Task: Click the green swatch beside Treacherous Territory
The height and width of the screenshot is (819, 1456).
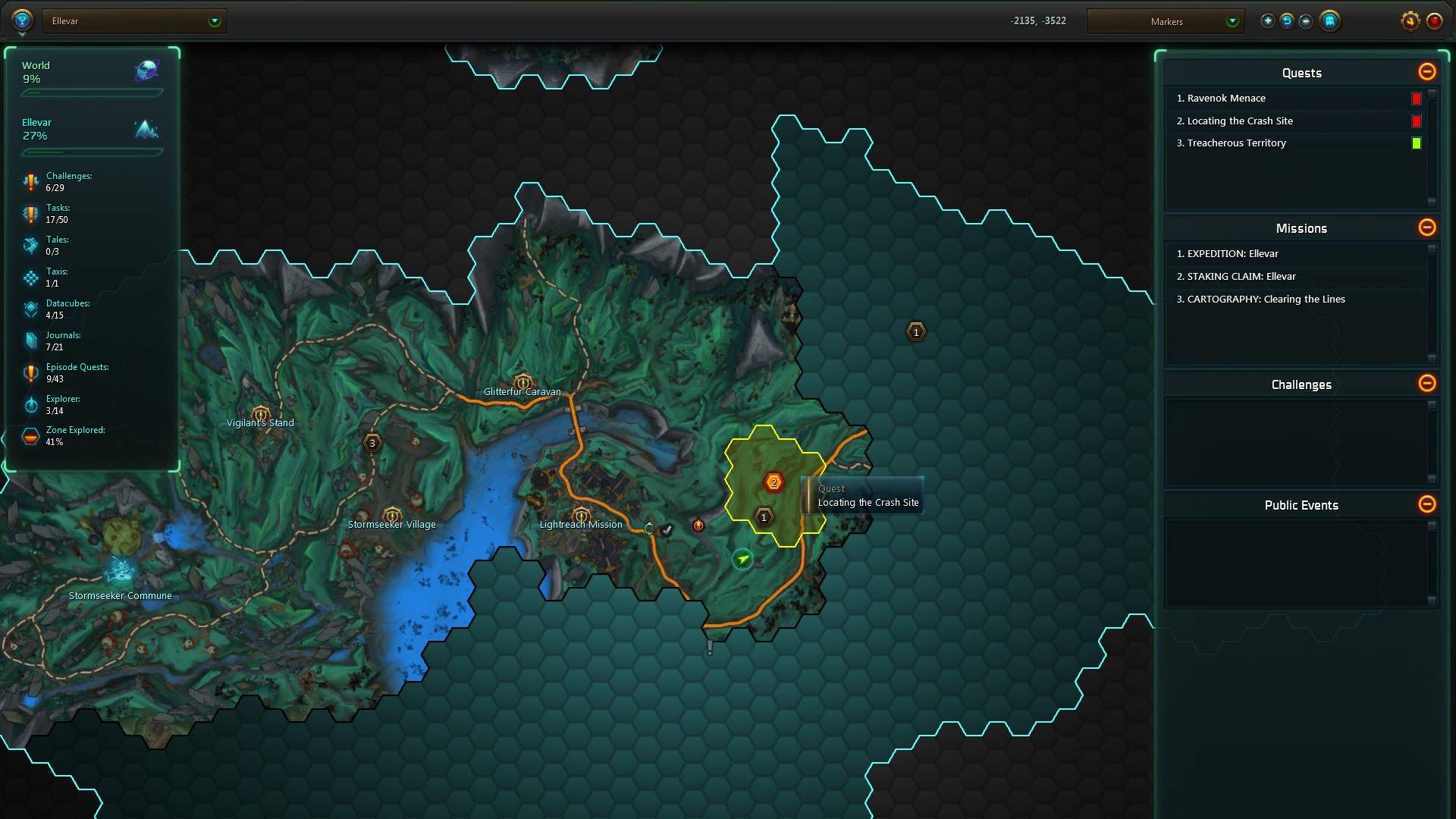Action: (1416, 143)
